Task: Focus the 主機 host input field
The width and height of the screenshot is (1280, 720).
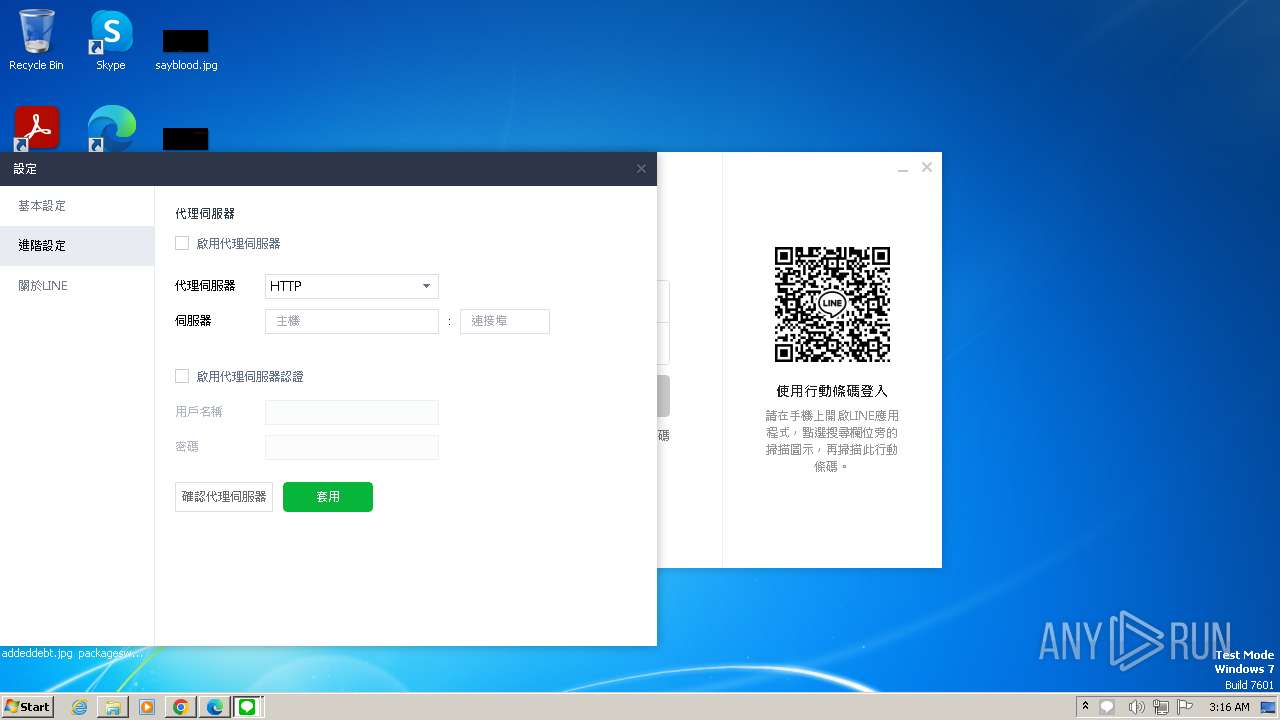Action: coord(352,321)
